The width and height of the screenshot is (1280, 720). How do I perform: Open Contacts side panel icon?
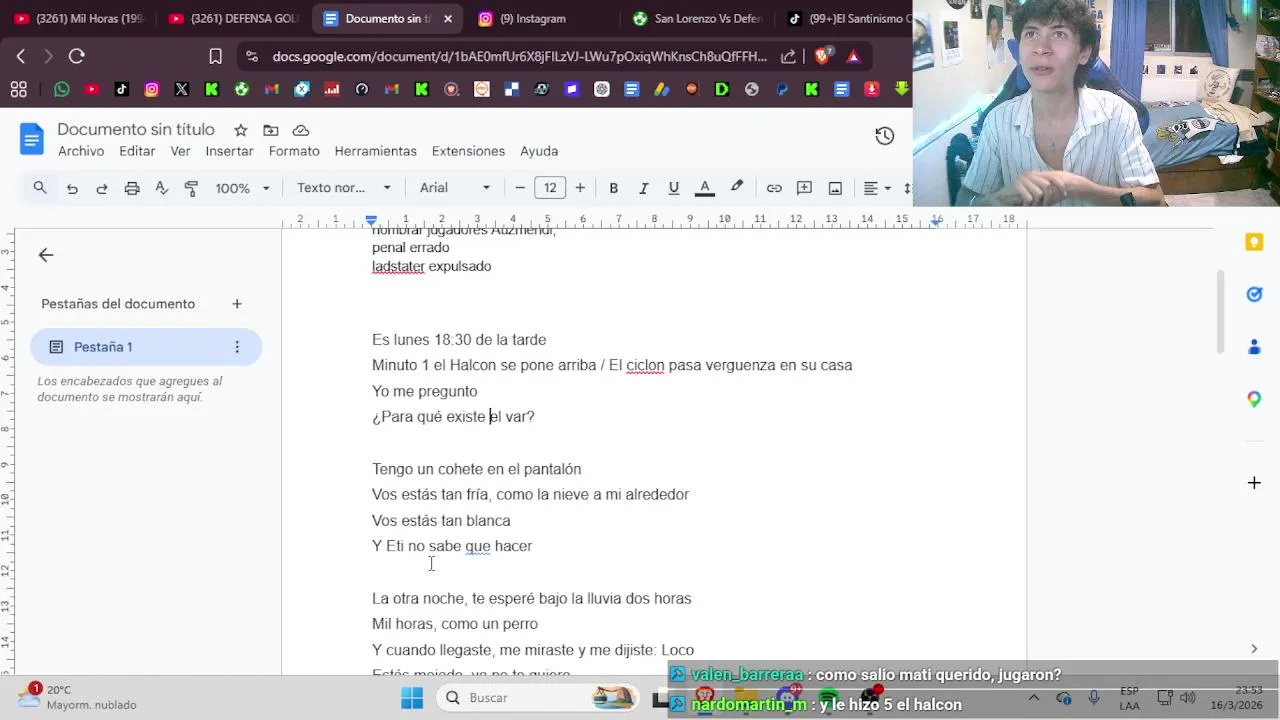1254,347
